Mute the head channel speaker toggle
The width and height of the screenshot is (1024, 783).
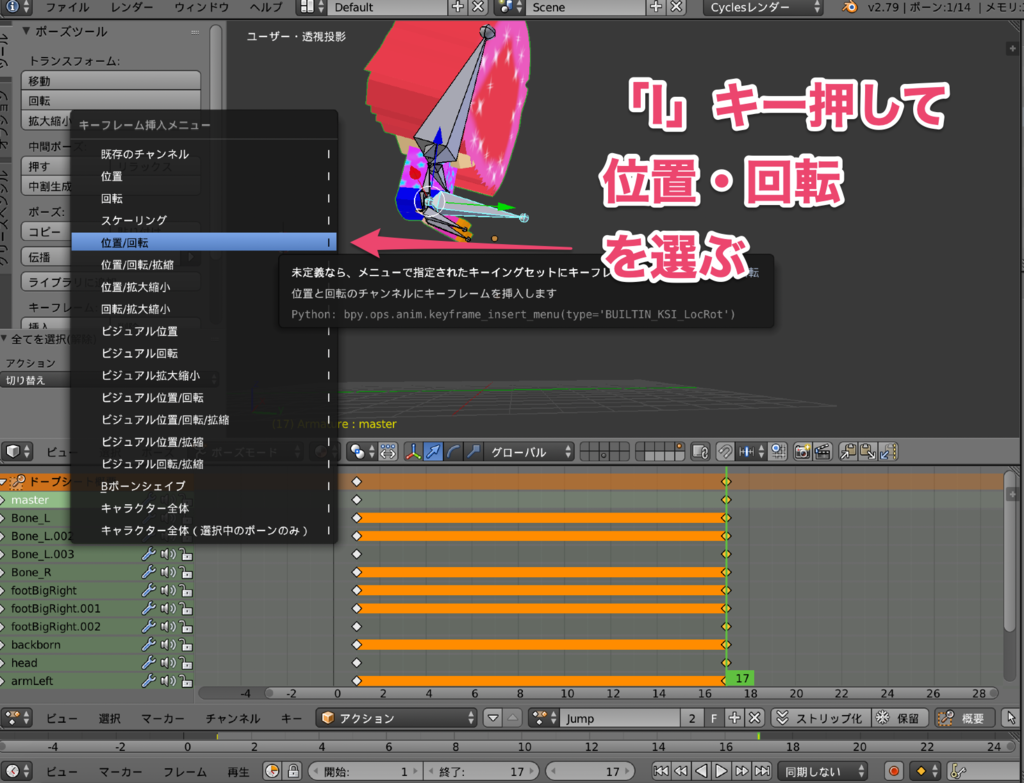coord(167,662)
